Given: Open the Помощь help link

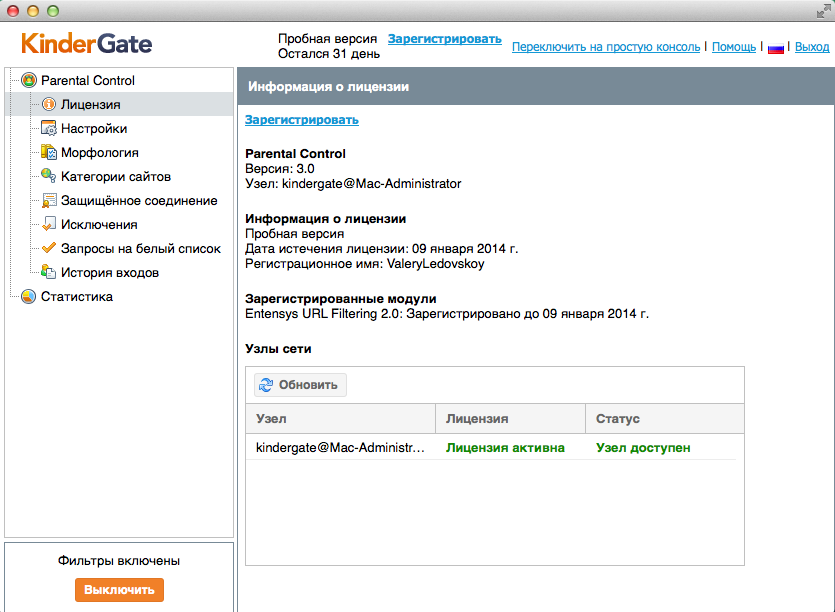Looking at the screenshot, I should [734, 47].
